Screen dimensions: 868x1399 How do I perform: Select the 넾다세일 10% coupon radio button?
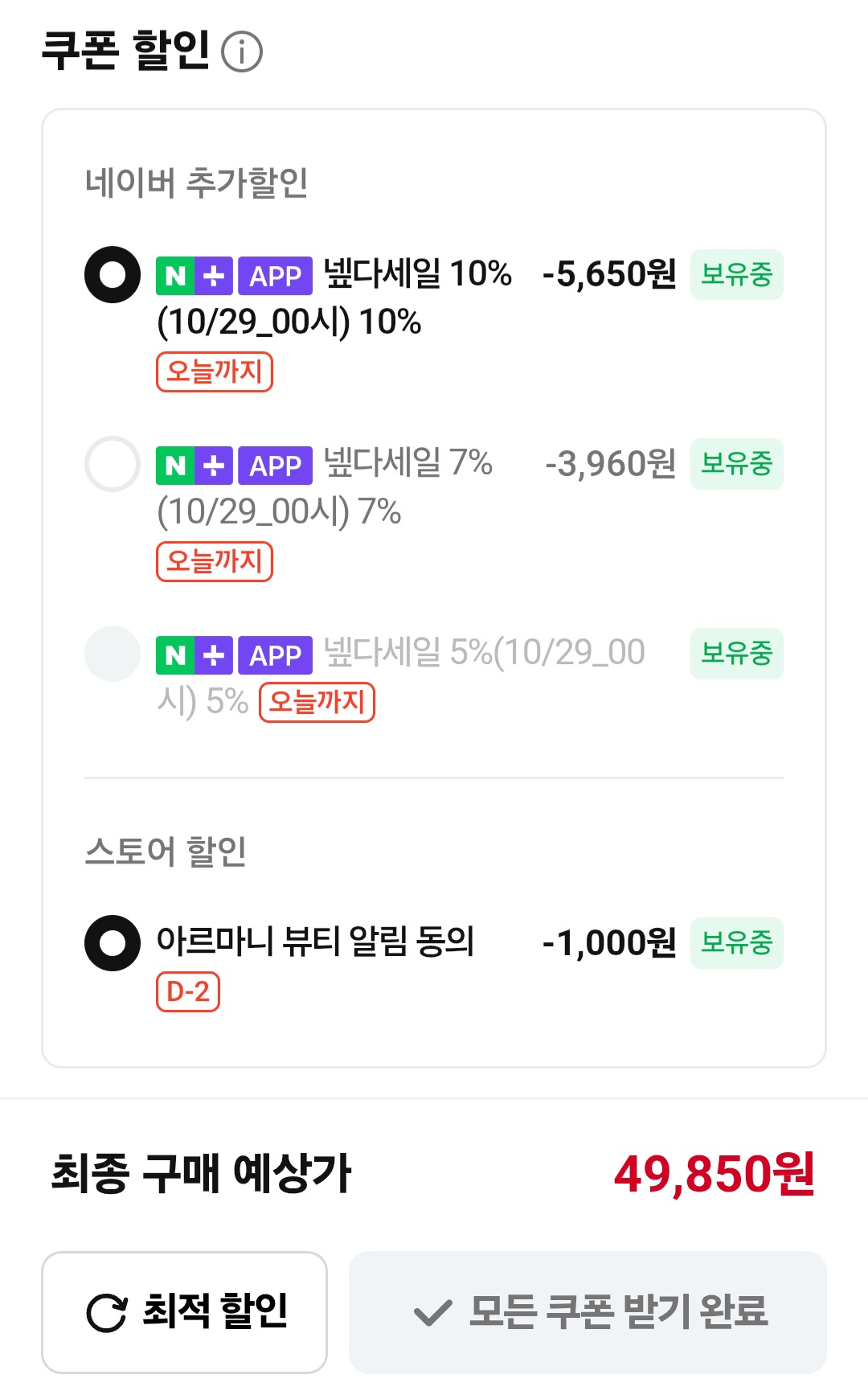pyautogui.click(x=113, y=275)
